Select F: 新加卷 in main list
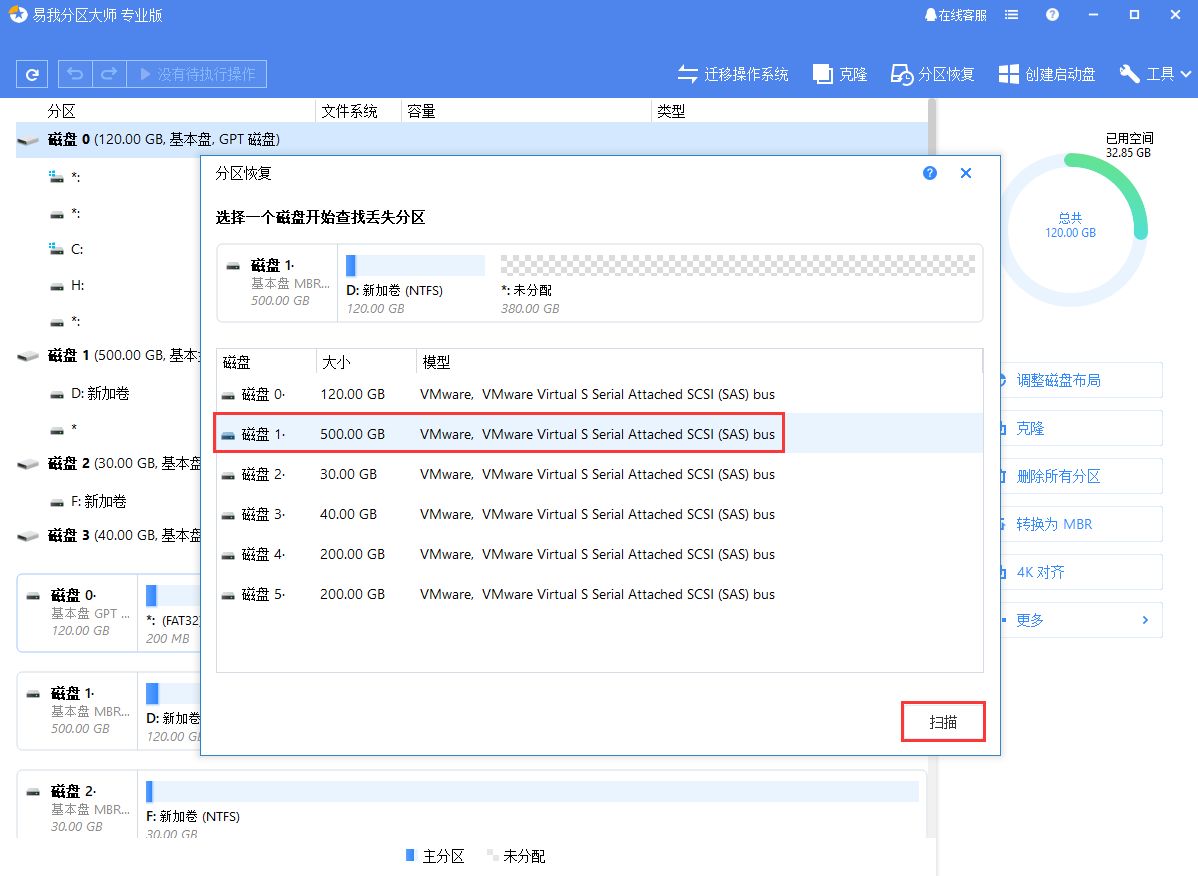This screenshot has width=1198, height=876. (x=98, y=502)
